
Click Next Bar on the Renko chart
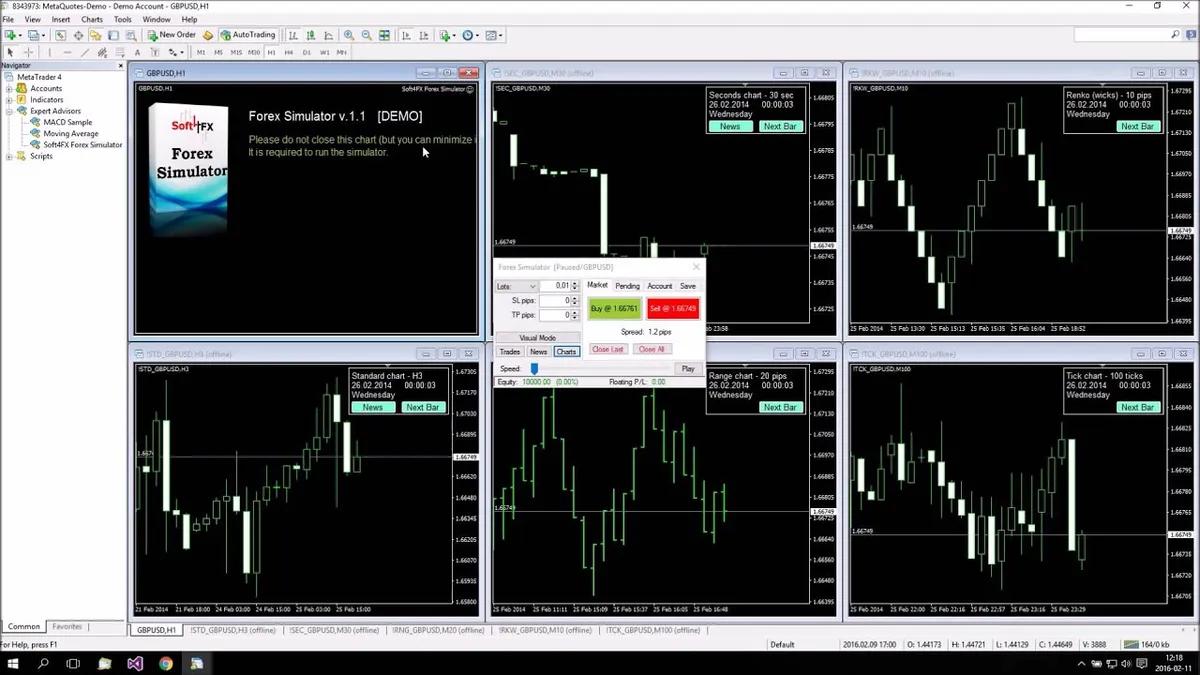click(x=1137, y=127)
